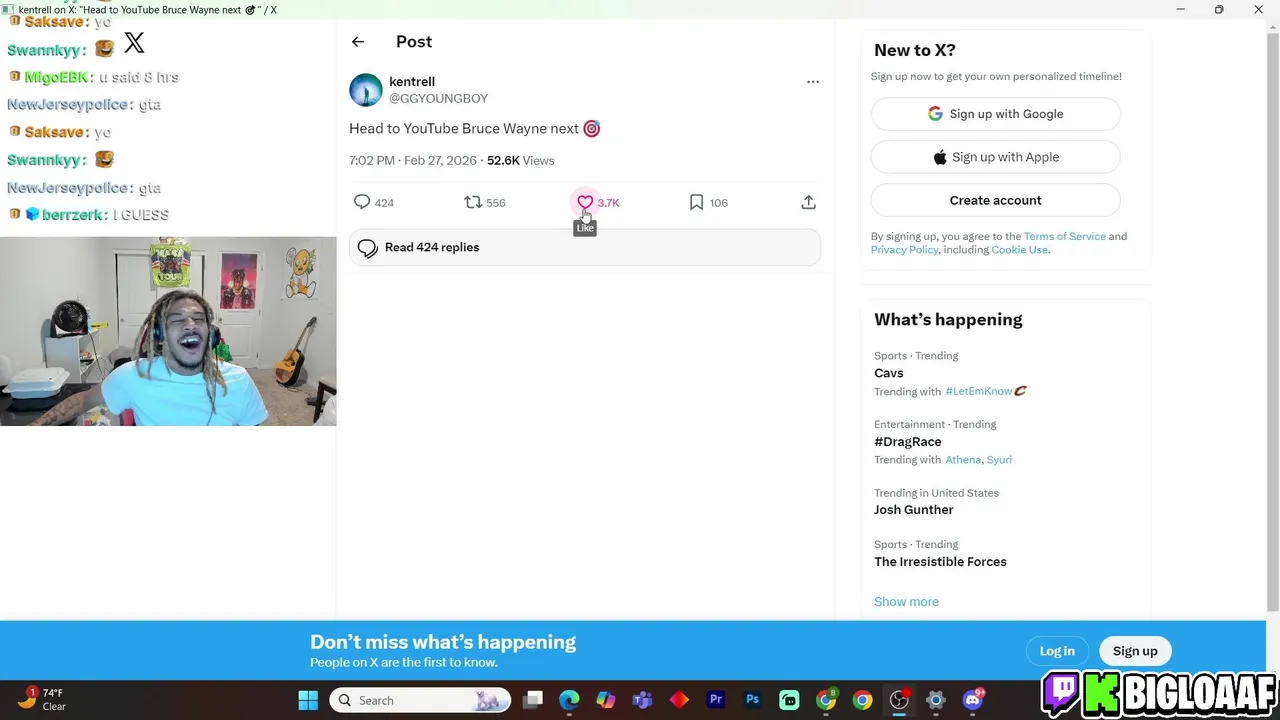The height and width of the screenshot is (720, 1280).
Task: Click MigoEBK's chat message
Action: point(93,77)
